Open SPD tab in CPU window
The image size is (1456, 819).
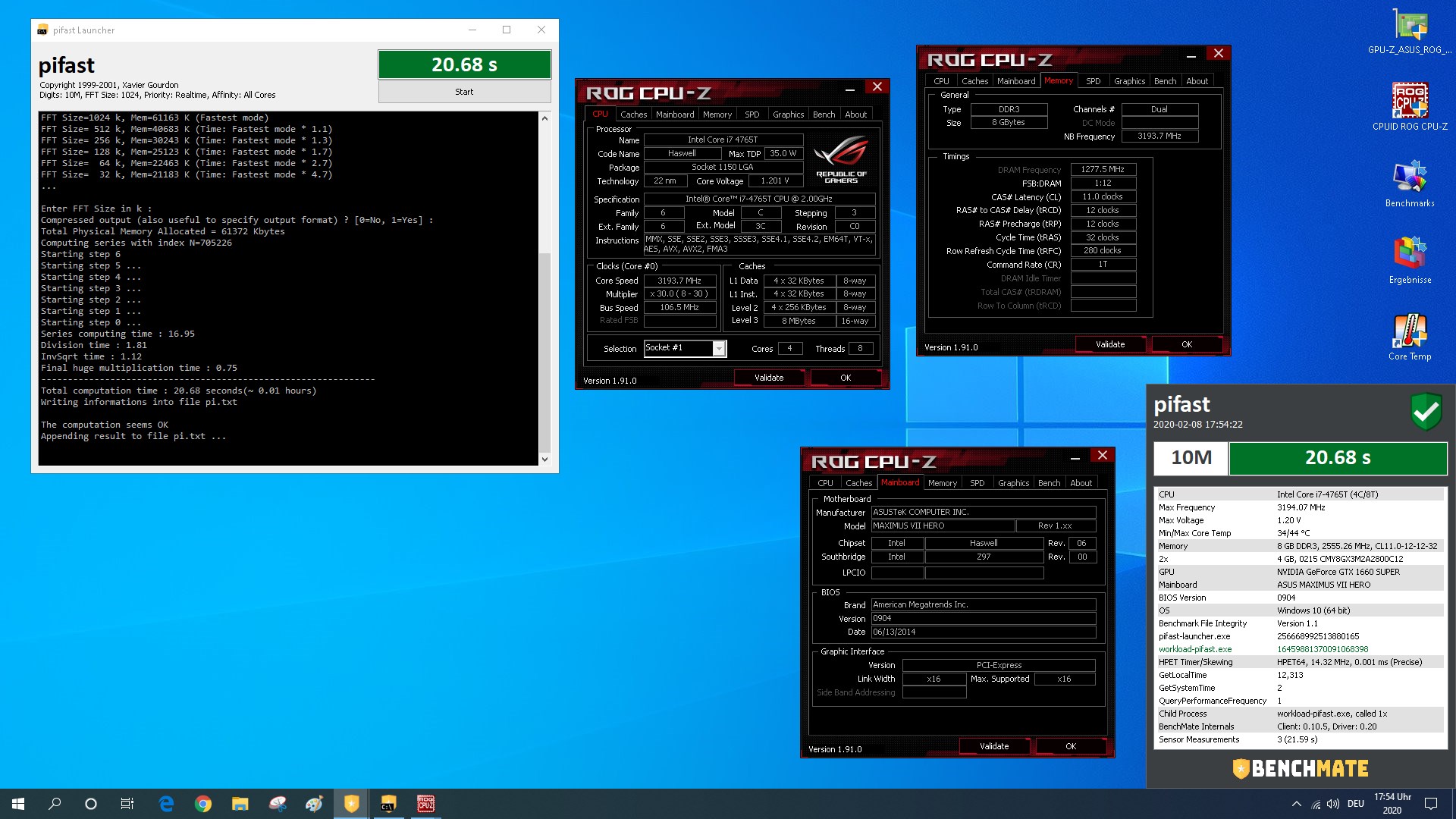752,115
